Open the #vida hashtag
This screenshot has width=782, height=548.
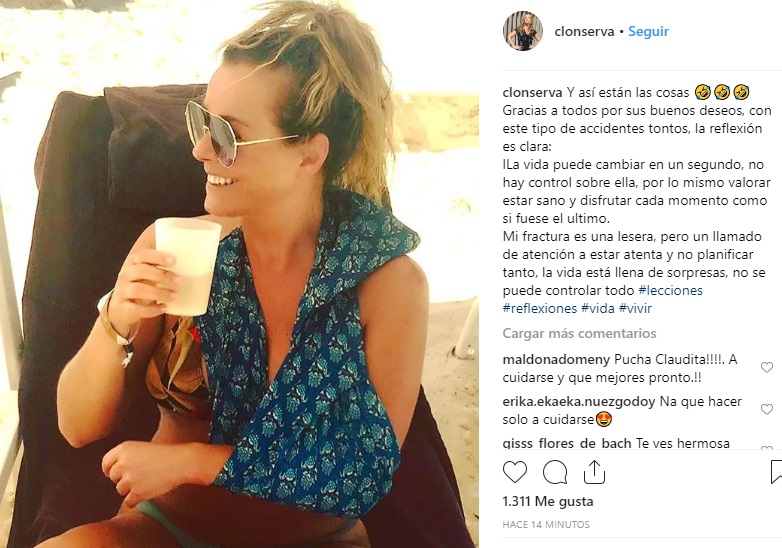tap(597, 308)
